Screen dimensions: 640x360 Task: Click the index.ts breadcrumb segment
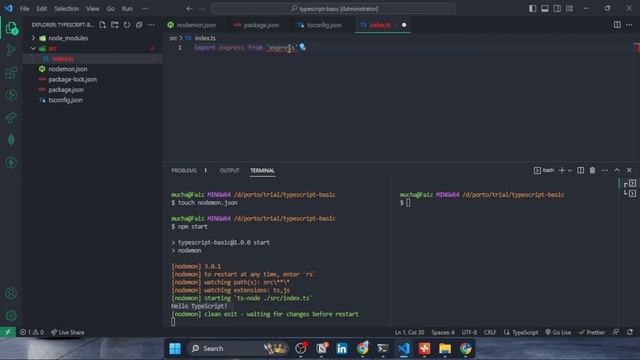click(x=205, y=38)
